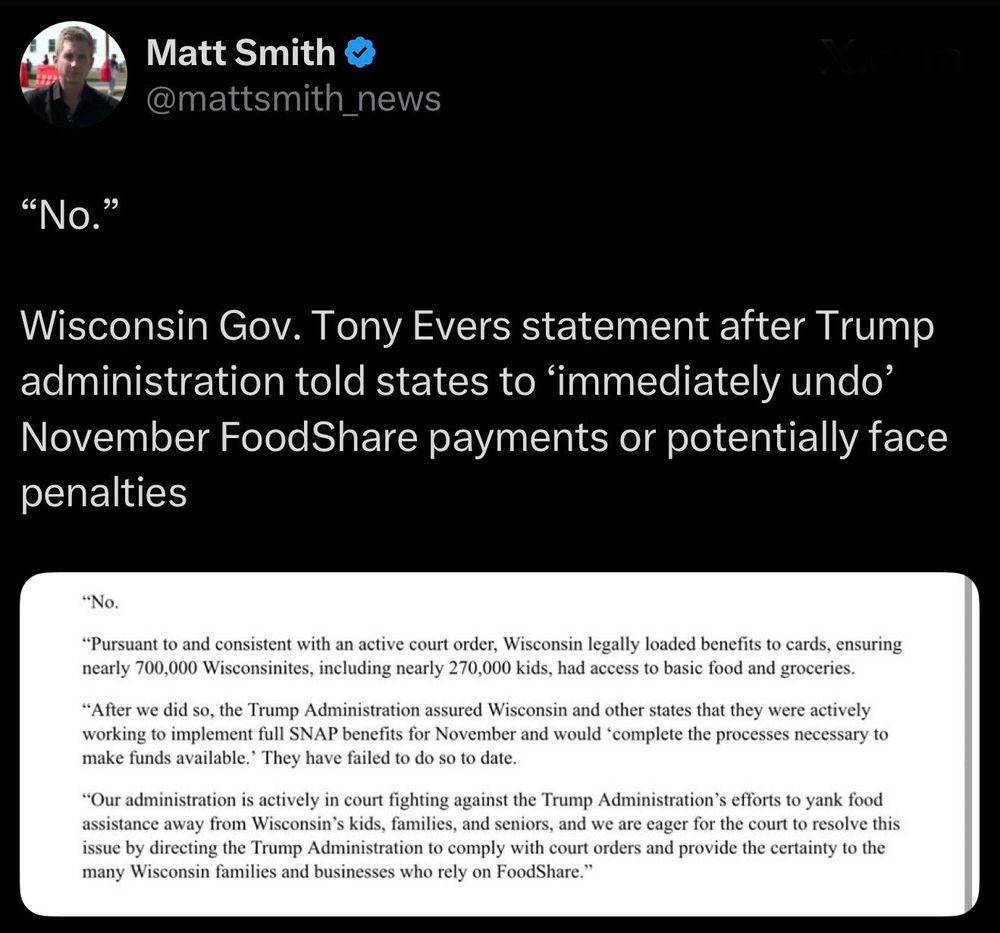The width and height of the screenshot is (1000, 933).
Task: Select the quoted "No." tweet line
Action: tap(70, 216)
